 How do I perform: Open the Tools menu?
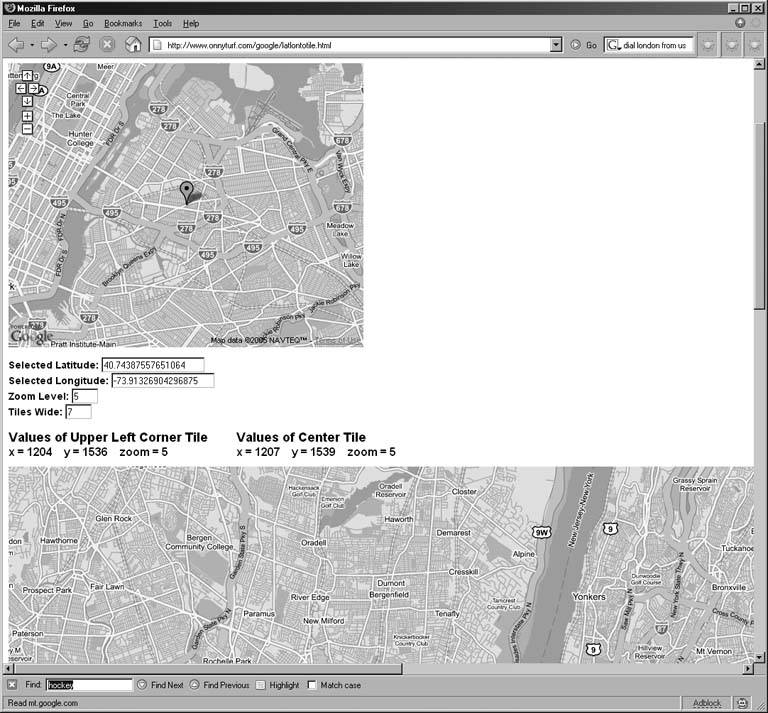tap(162, 23)
